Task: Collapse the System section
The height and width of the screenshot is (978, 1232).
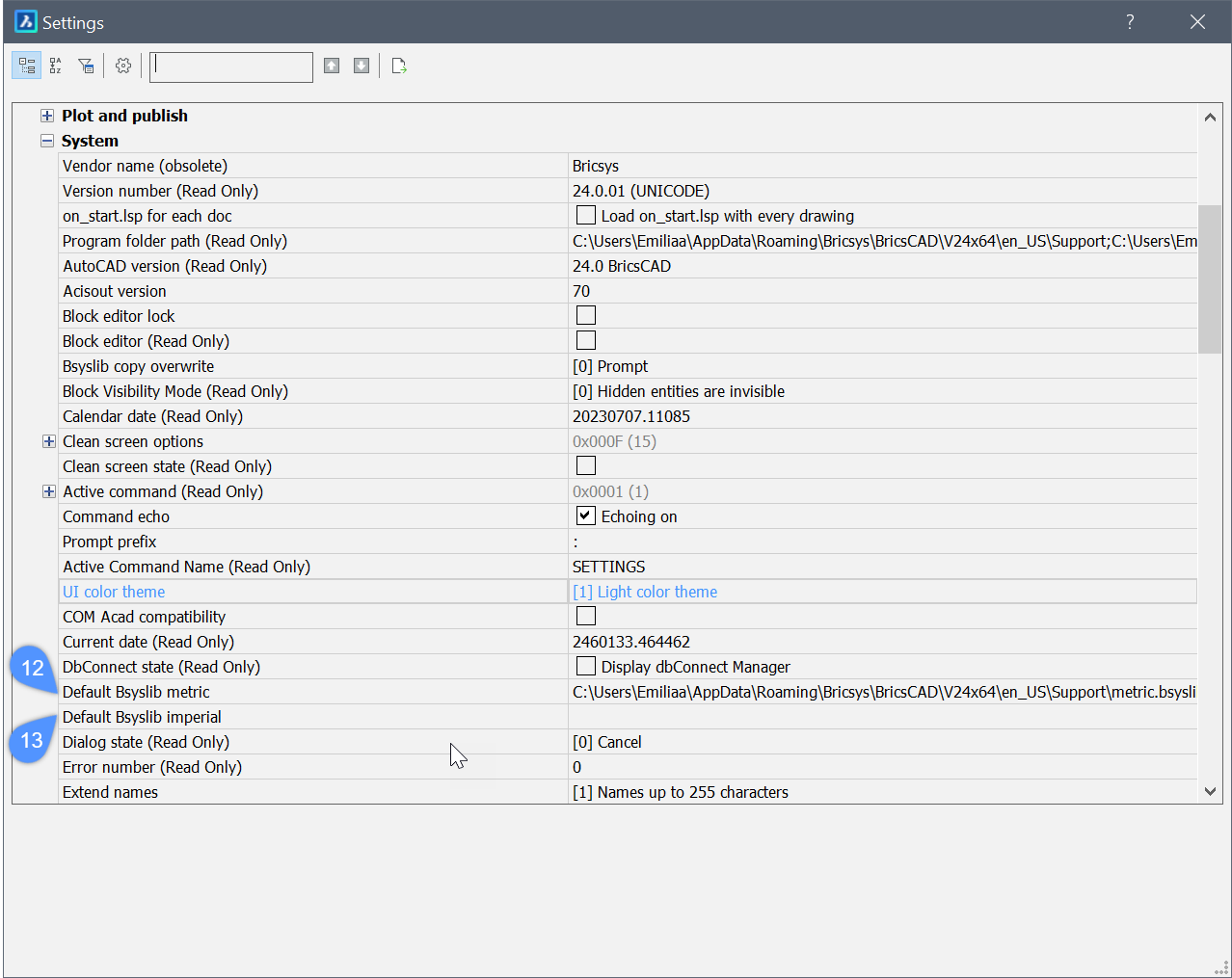Action: coord(47,141)
